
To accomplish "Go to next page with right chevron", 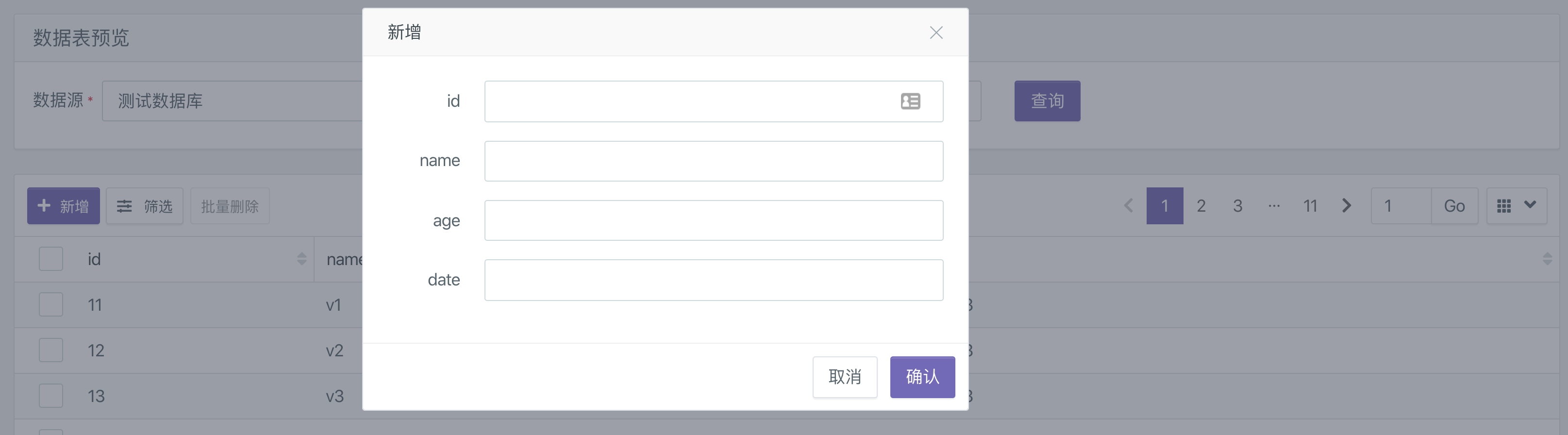I will (1347, 206).
